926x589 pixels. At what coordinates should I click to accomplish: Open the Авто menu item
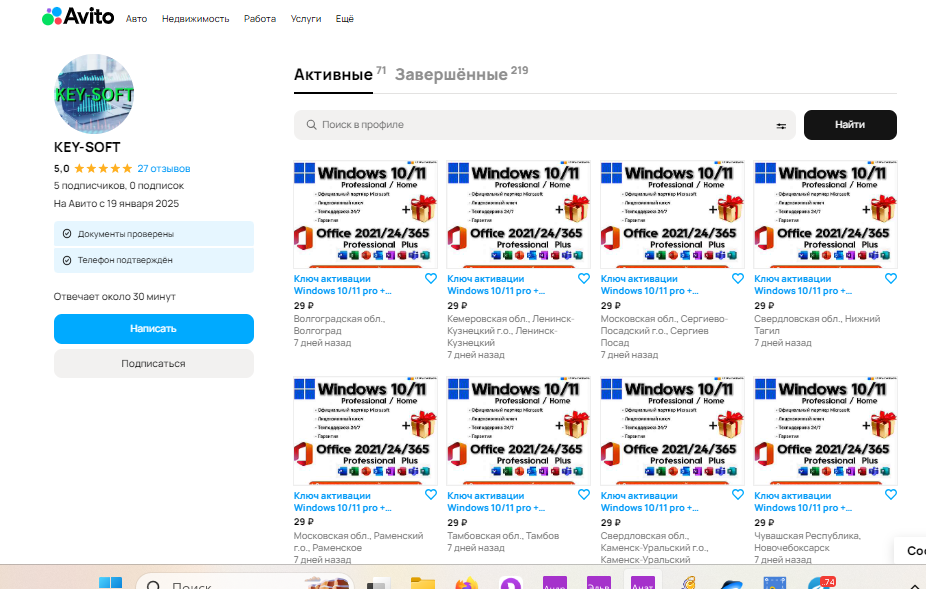136,19
